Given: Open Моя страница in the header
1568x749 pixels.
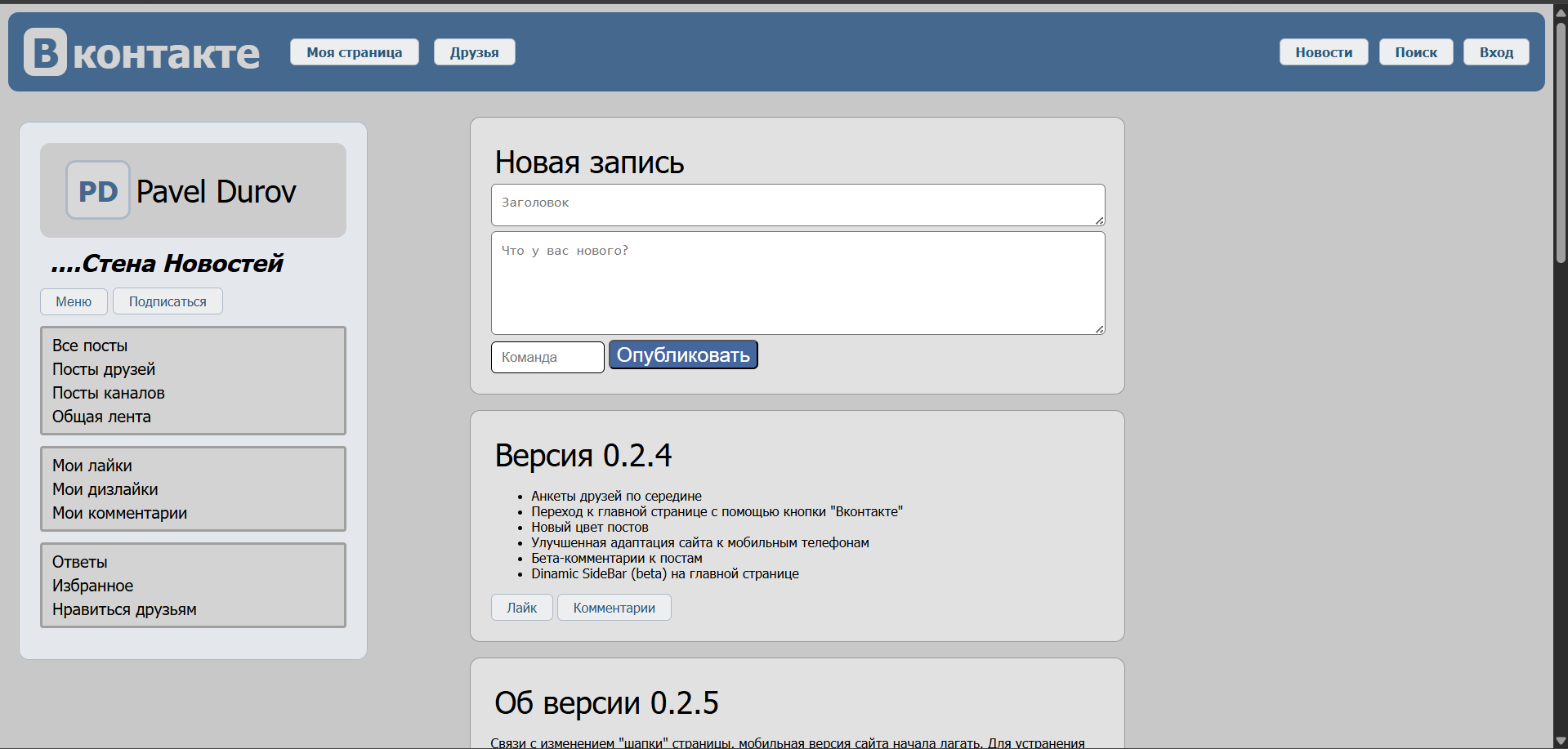Looking at the screenshot, I should click(x=355, y=52).
